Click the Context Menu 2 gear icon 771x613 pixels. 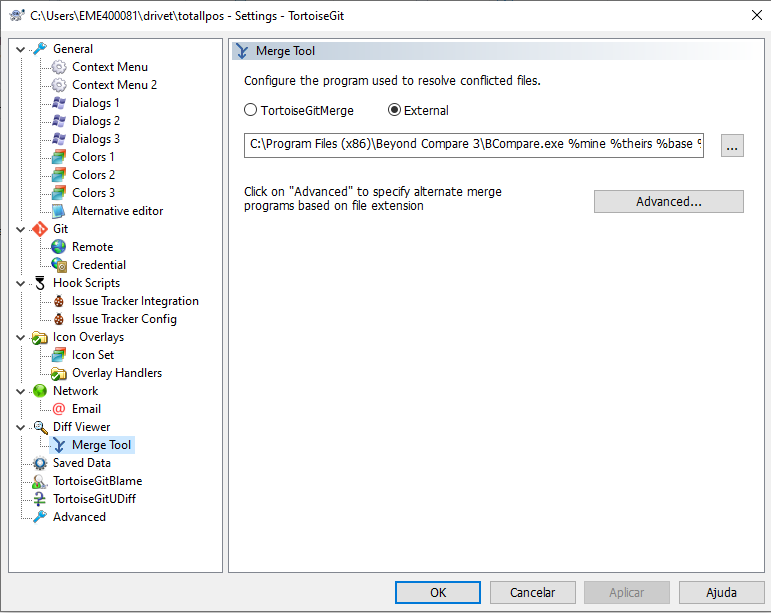click(x=59, y=85)
